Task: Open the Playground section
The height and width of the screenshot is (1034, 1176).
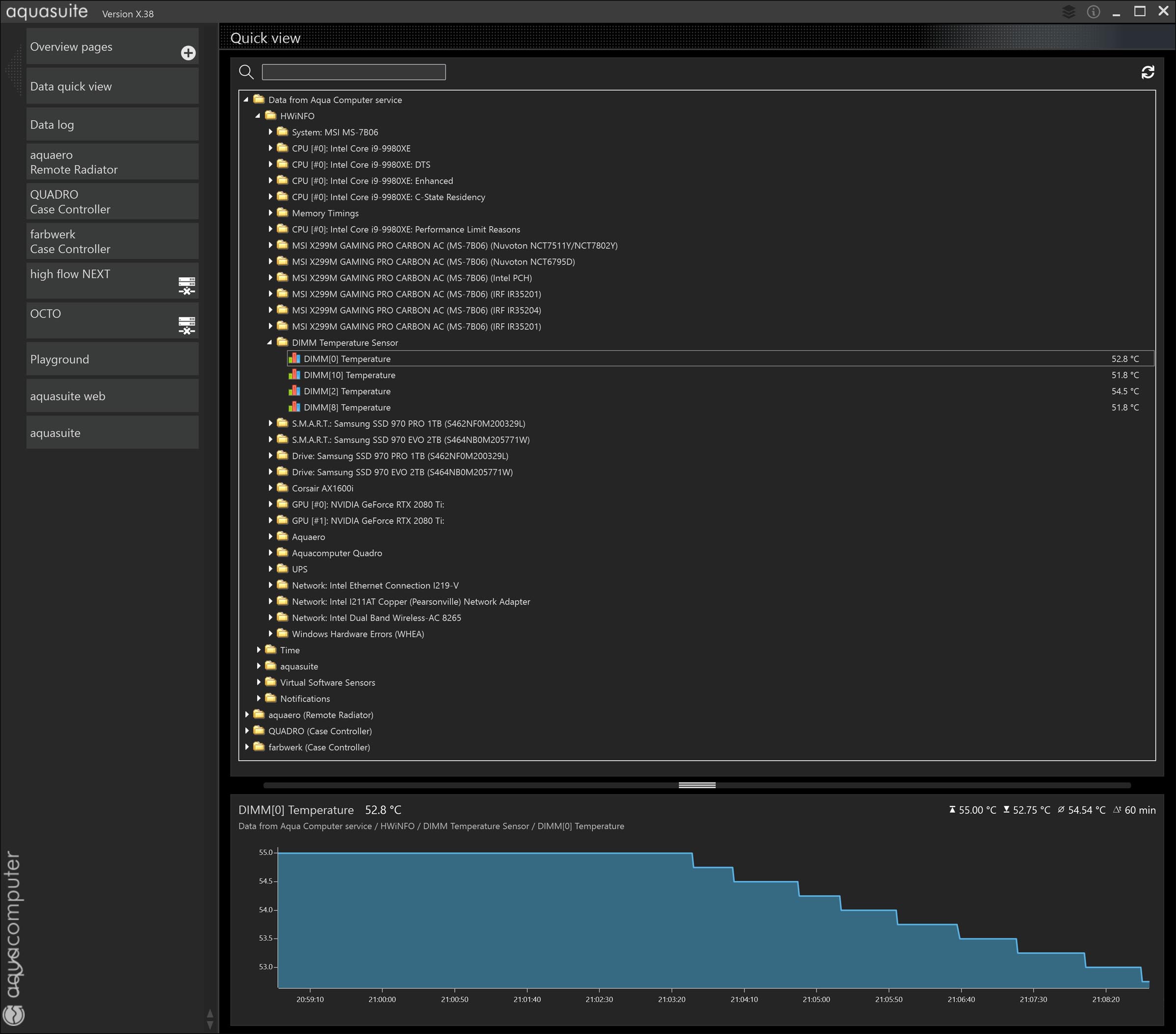Action: pyautogui.click(x=112, y=360)
